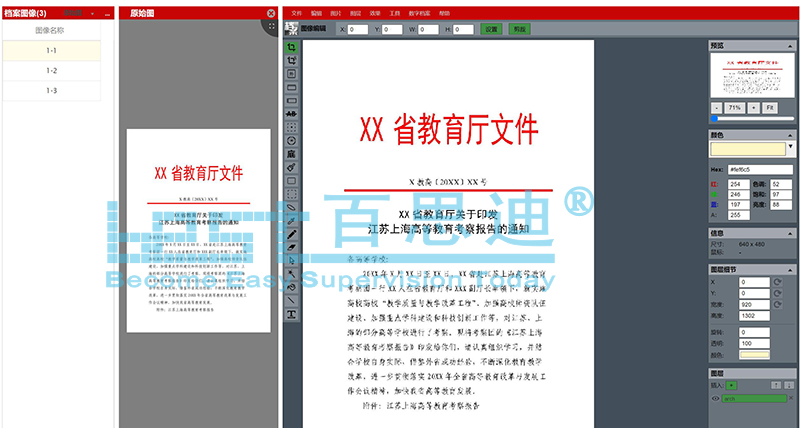Open the 数字档案 menu
The height and width of the screenshot is (428, 800).
[x=422, y=13]
